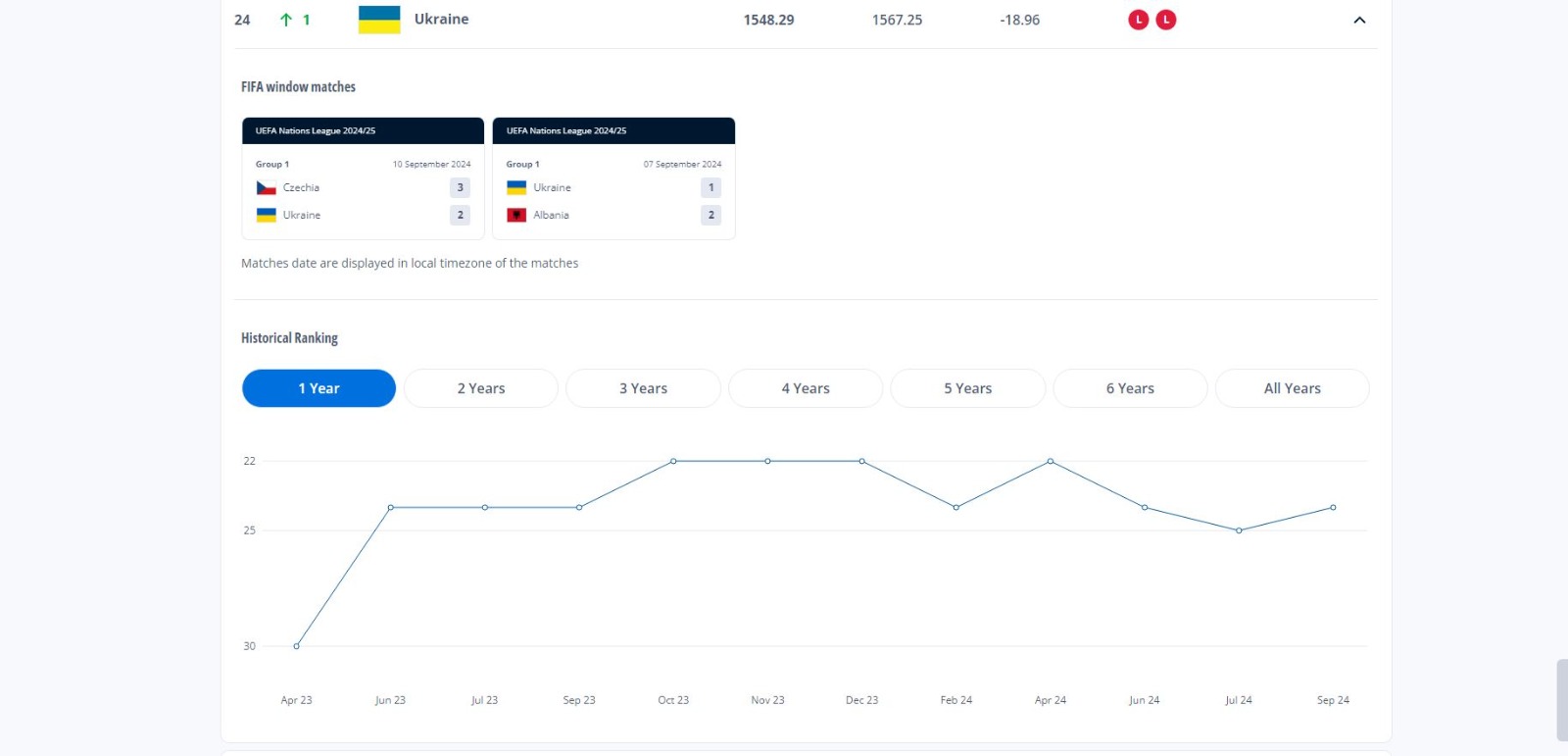Open the Czechia vs Ukraine match card header

(363, 130)
